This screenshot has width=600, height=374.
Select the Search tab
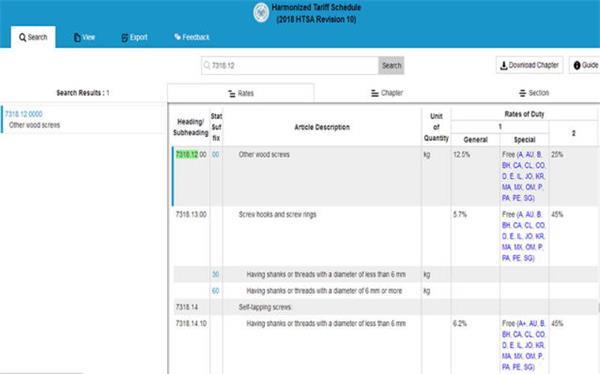(x=33, y=37)
